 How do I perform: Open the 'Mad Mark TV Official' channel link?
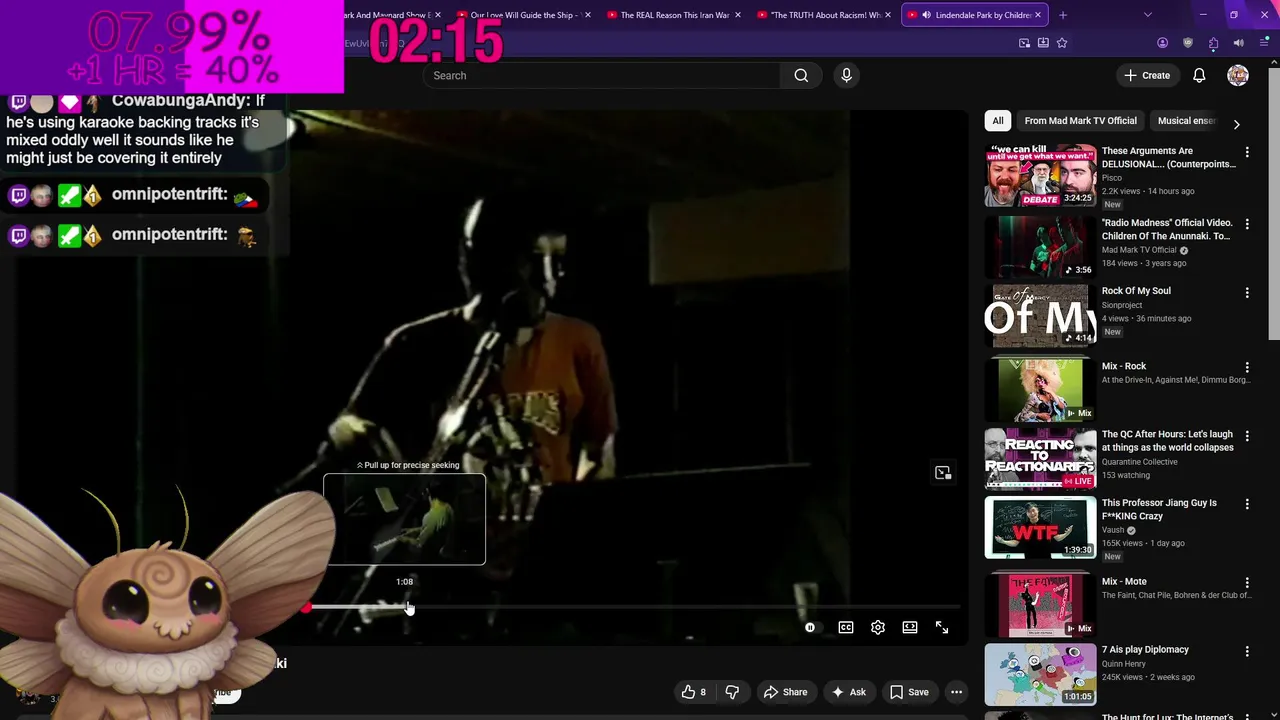tap(1139, 250)
